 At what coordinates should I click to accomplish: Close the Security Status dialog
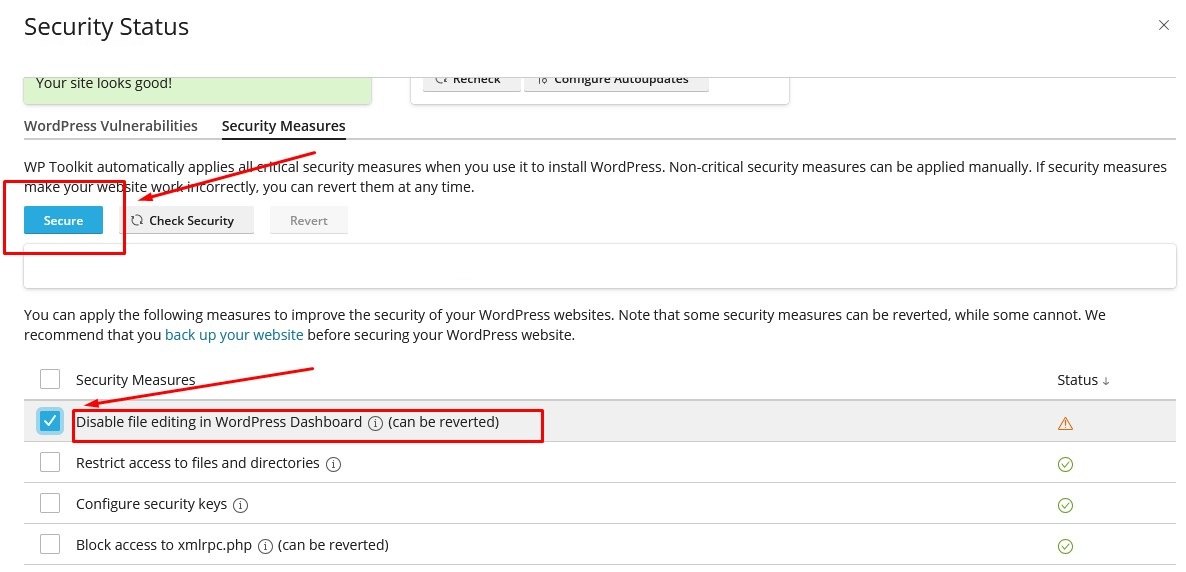click(x=1163, y=25)
